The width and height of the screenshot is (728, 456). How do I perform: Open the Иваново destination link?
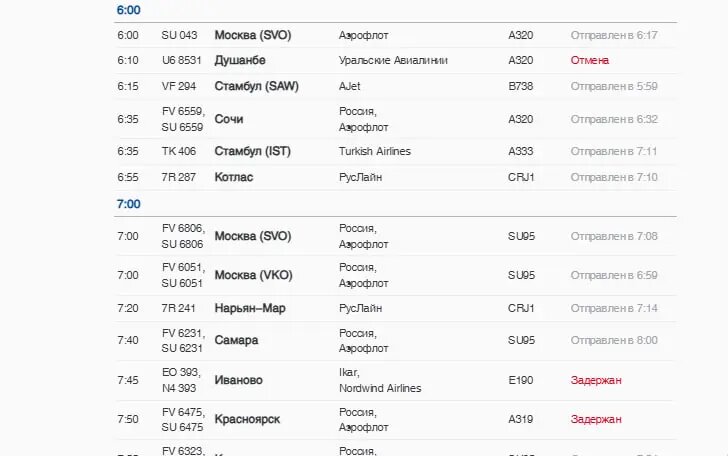[239, 380]
